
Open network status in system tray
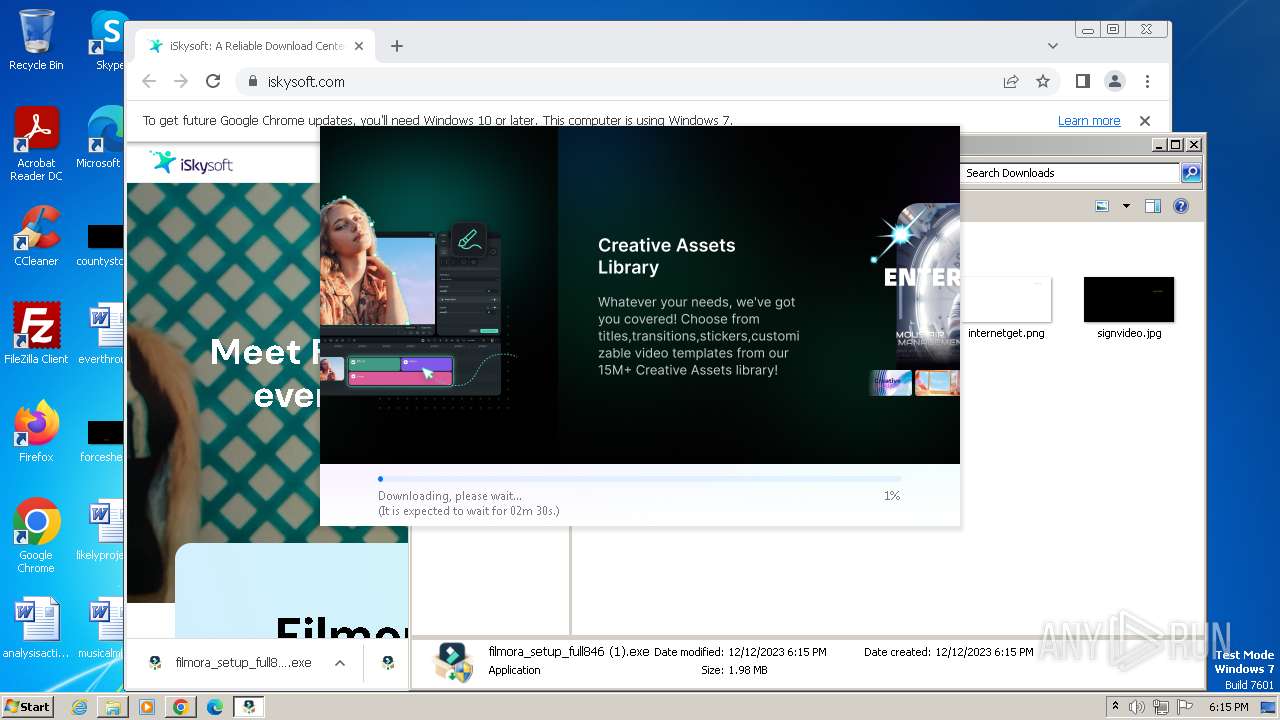(x=1161, y=707)
